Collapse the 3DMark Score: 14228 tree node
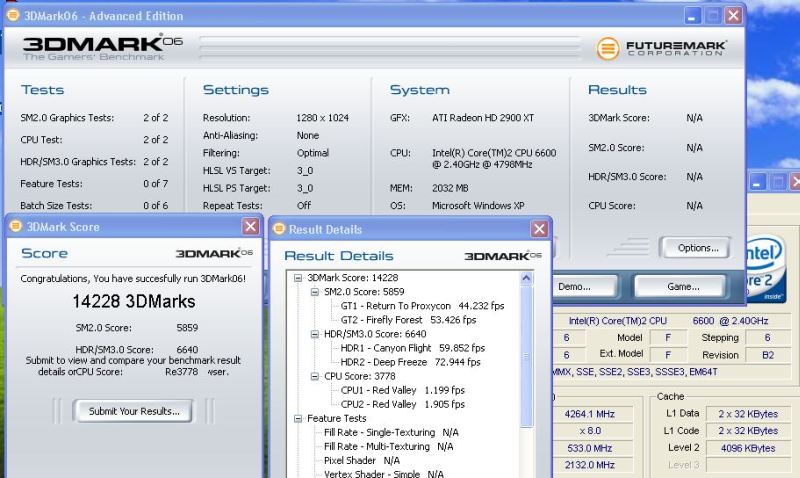Screen dimensions: 800x478 click(x=298, y=278)
